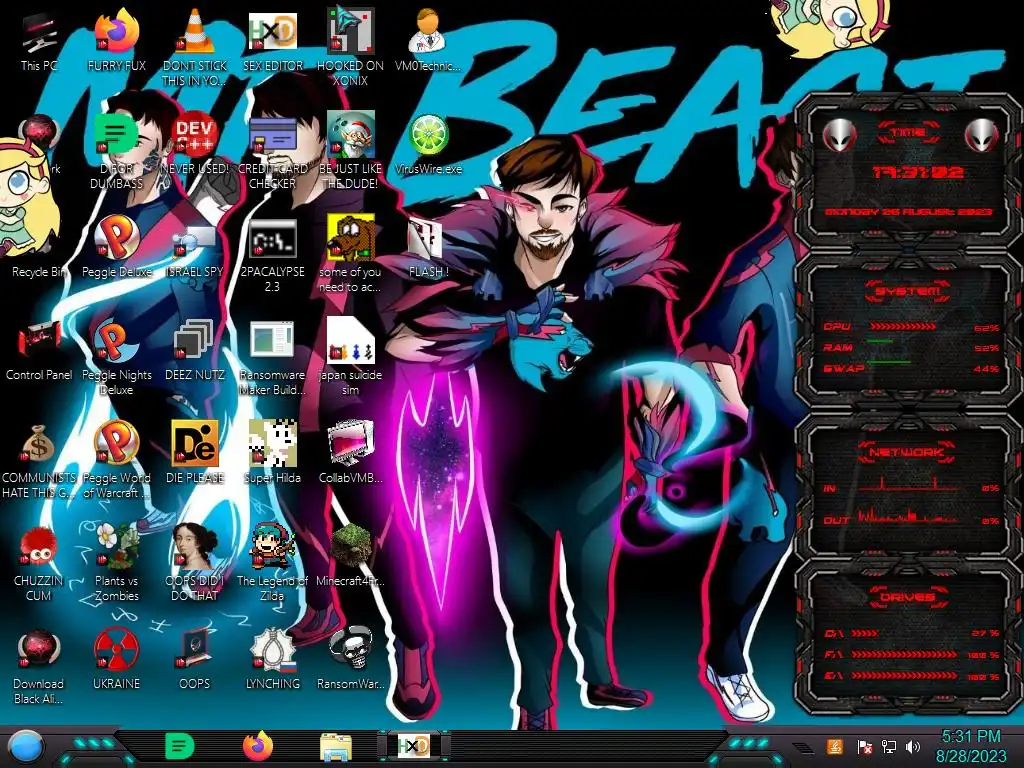Launch the HOOKED ON XONIX shortcut
Image resolution: width=1024 pixels, height=768 pixels.
[350, 49]
